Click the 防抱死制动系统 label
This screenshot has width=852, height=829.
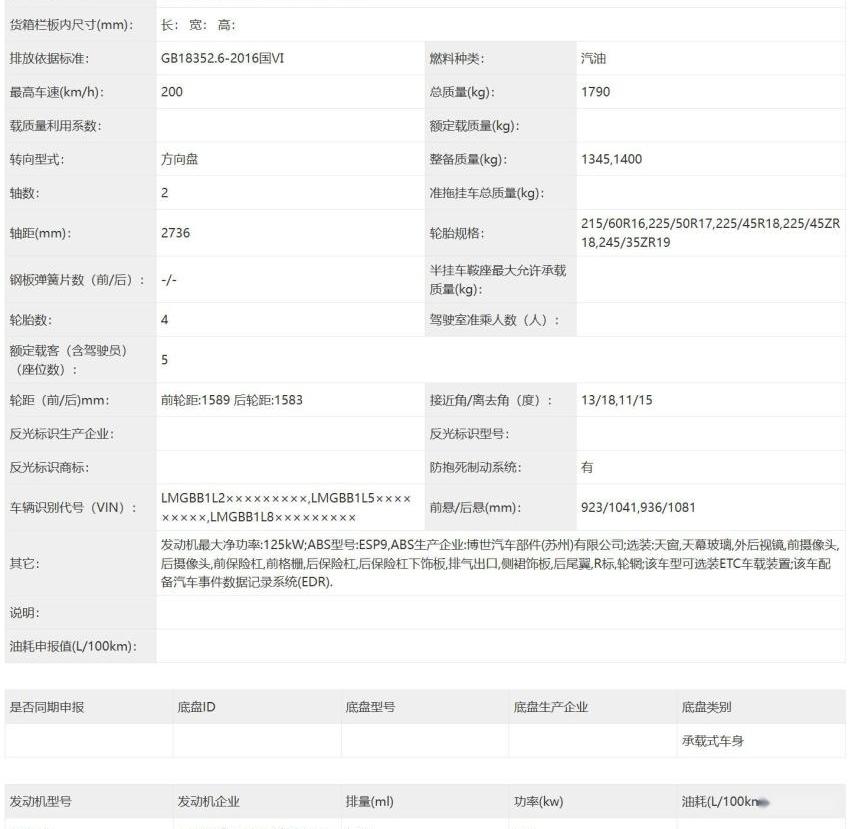(x=475, y=467)
